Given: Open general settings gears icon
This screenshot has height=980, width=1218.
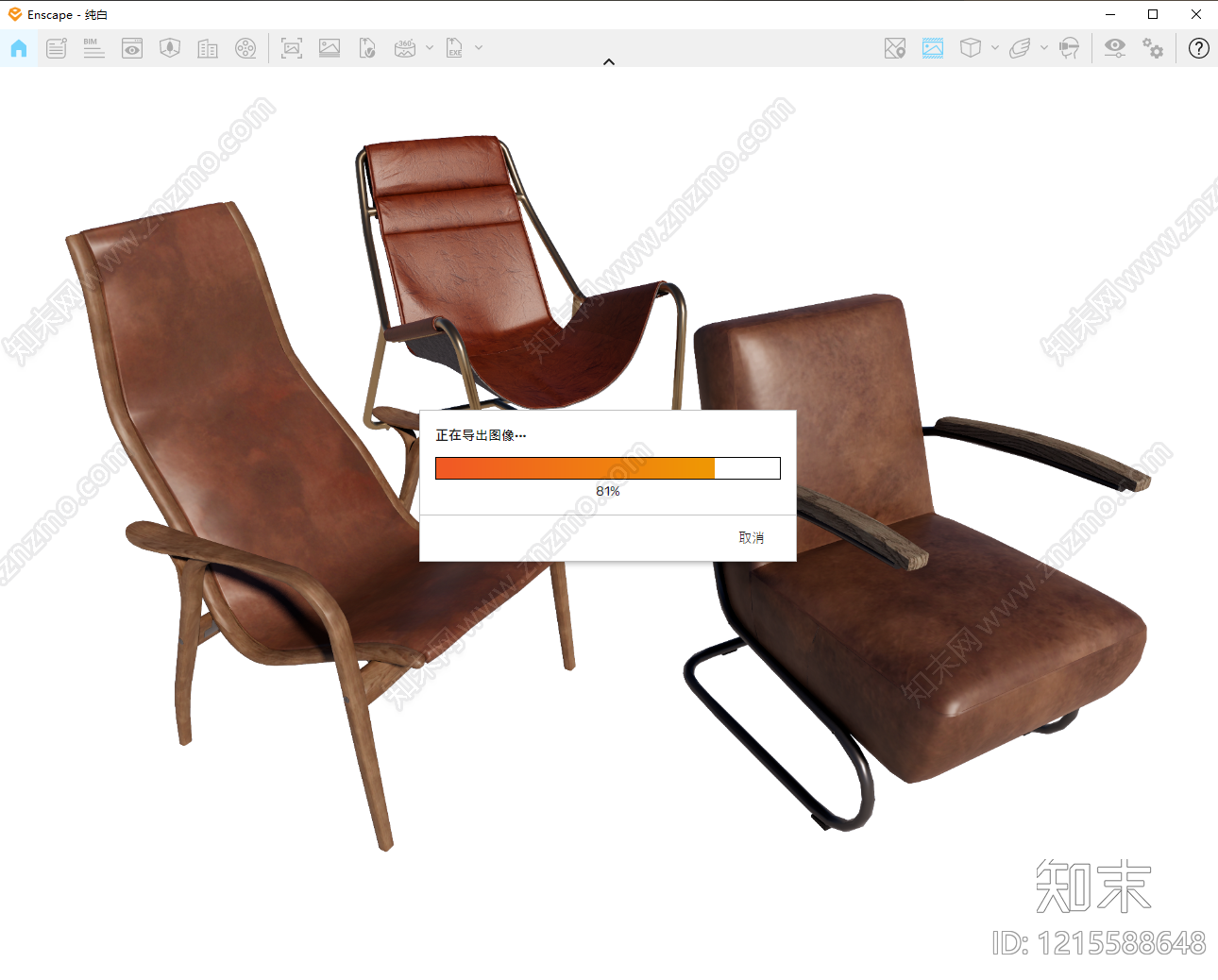Looking at the screenshot, I should tap(1153, 48).
